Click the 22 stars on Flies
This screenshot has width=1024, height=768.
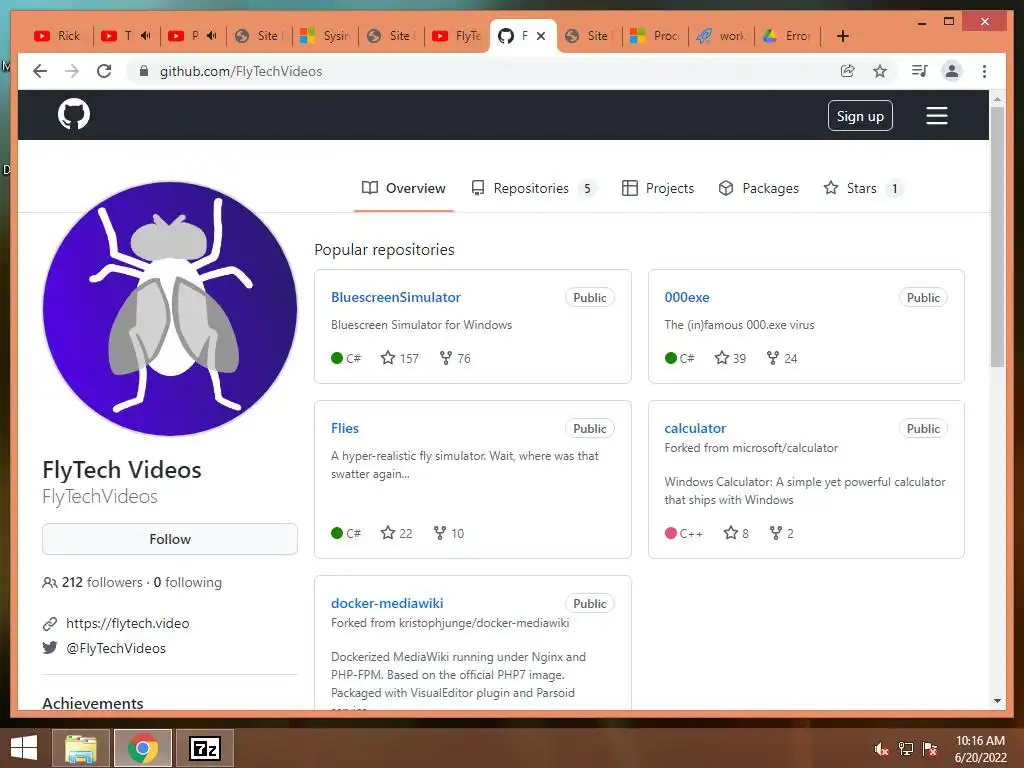(x=396, y=533)
